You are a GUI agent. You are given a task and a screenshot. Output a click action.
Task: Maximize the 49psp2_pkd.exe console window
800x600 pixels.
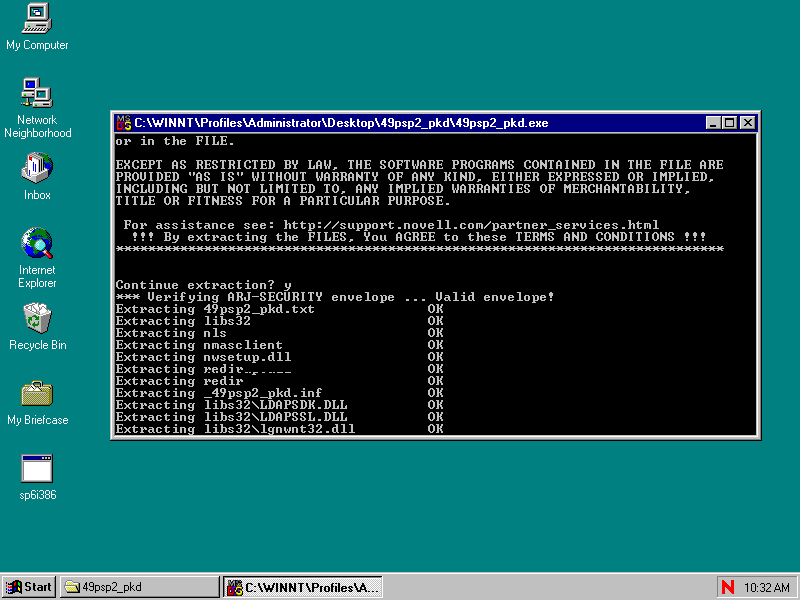pos(730,123)
